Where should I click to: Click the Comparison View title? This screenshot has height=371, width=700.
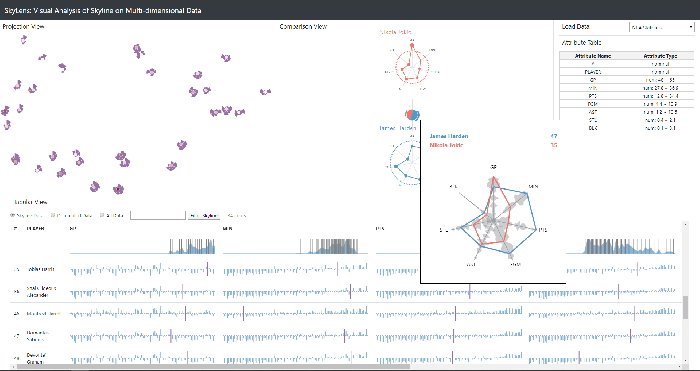[x=304, y=27]
